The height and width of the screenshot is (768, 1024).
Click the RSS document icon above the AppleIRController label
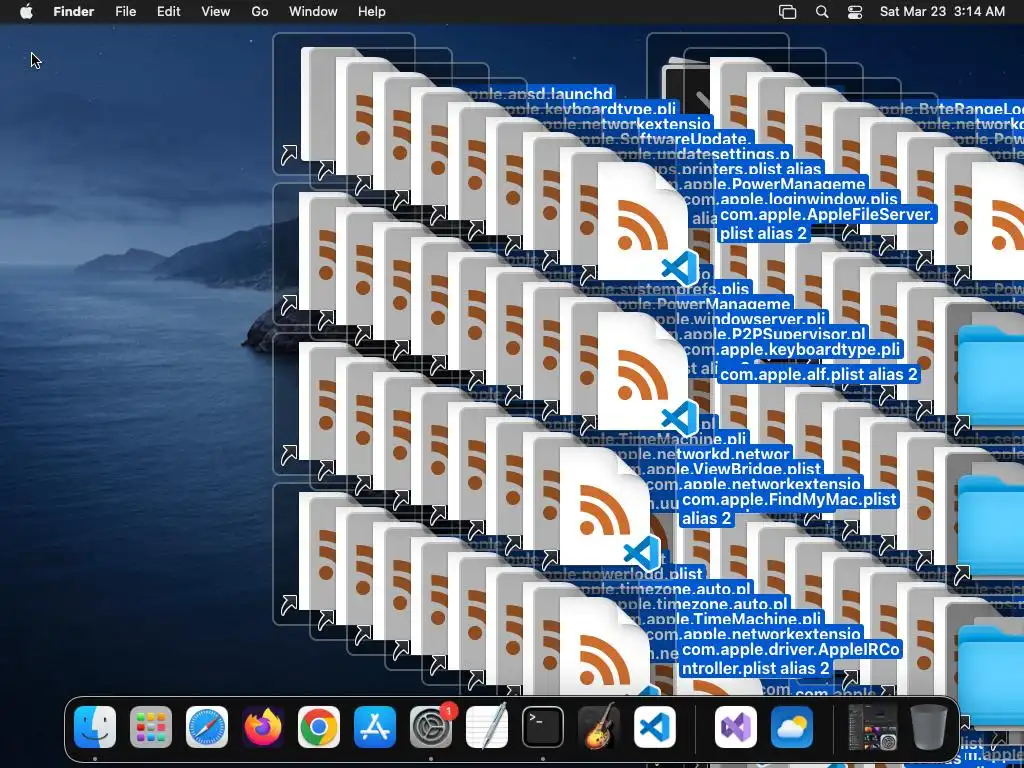(x=605, y=647)
